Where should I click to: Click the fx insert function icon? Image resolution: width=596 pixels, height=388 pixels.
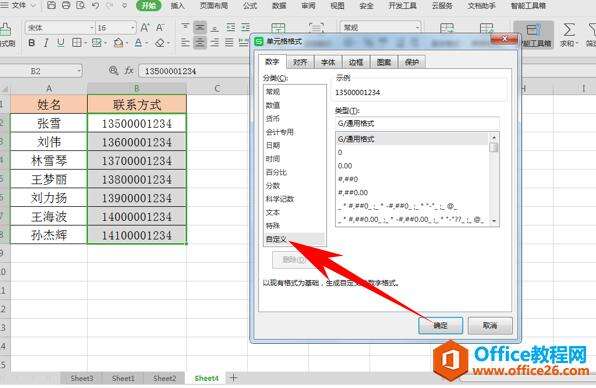click(129, 71)
